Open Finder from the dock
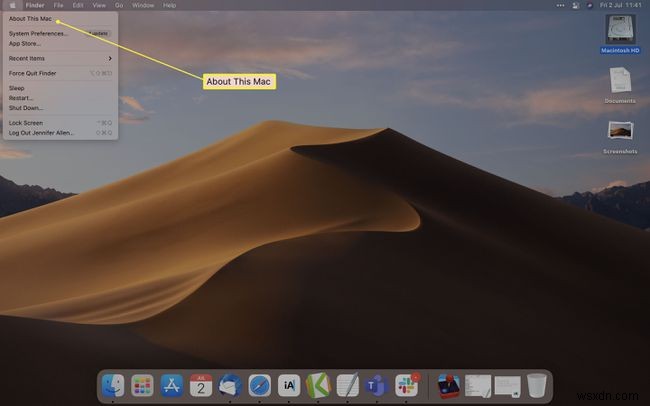This screenshot has height=406, width=650. pyautogui.click(x=114, y=385)
